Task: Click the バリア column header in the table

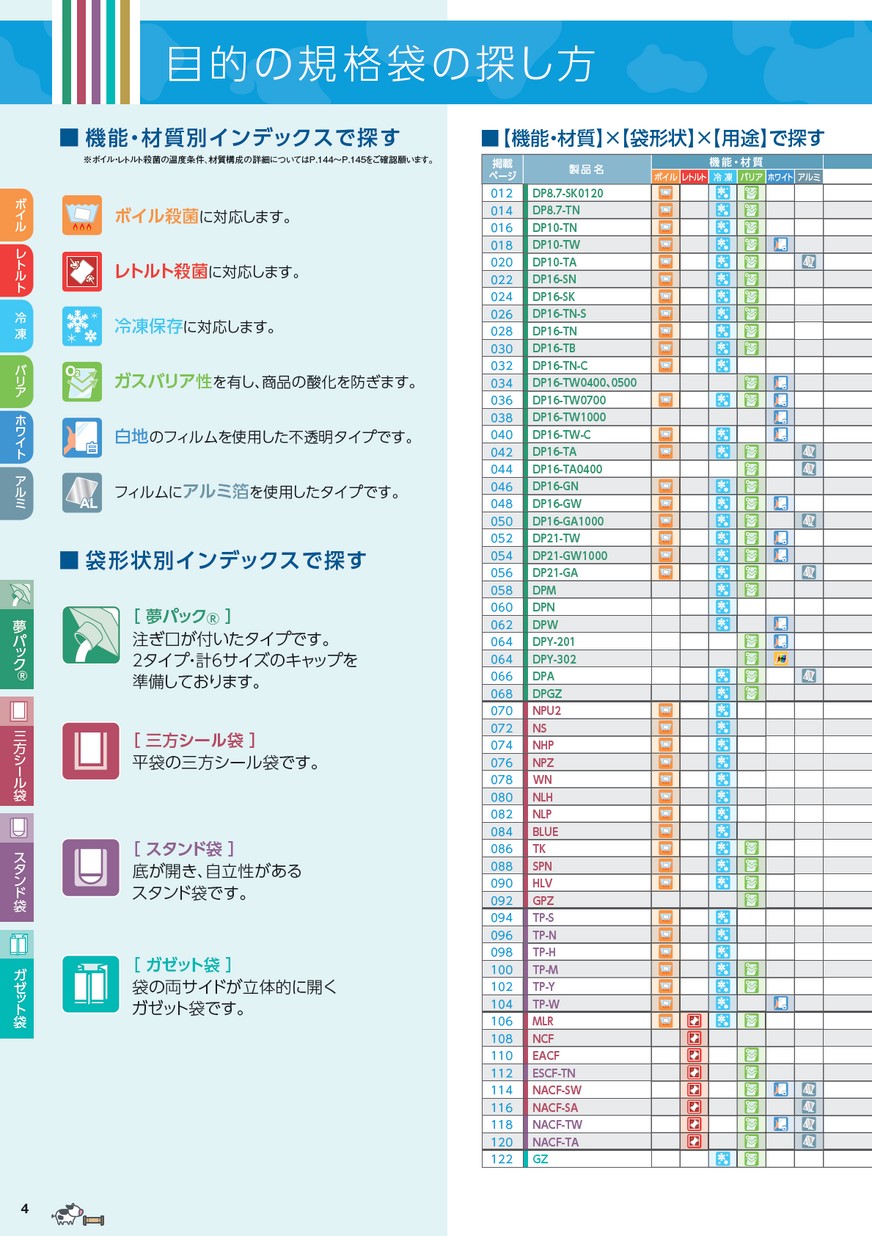Action: click(751, 177)
